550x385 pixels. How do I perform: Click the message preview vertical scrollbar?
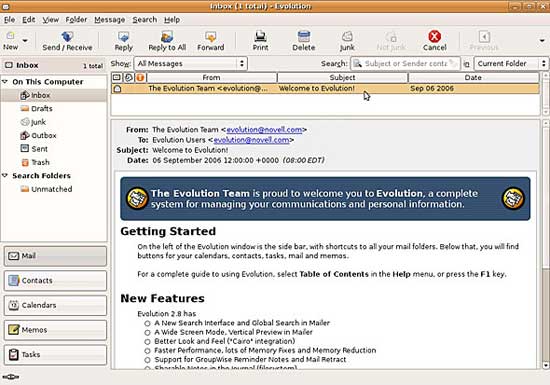(x=545, y=244)
